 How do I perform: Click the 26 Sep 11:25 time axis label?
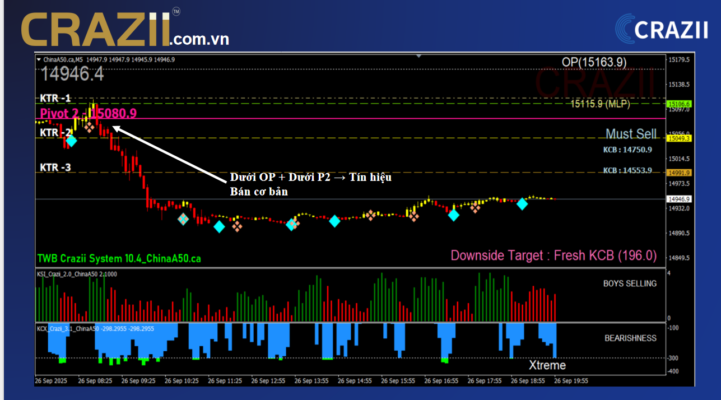tap(224, 381)
